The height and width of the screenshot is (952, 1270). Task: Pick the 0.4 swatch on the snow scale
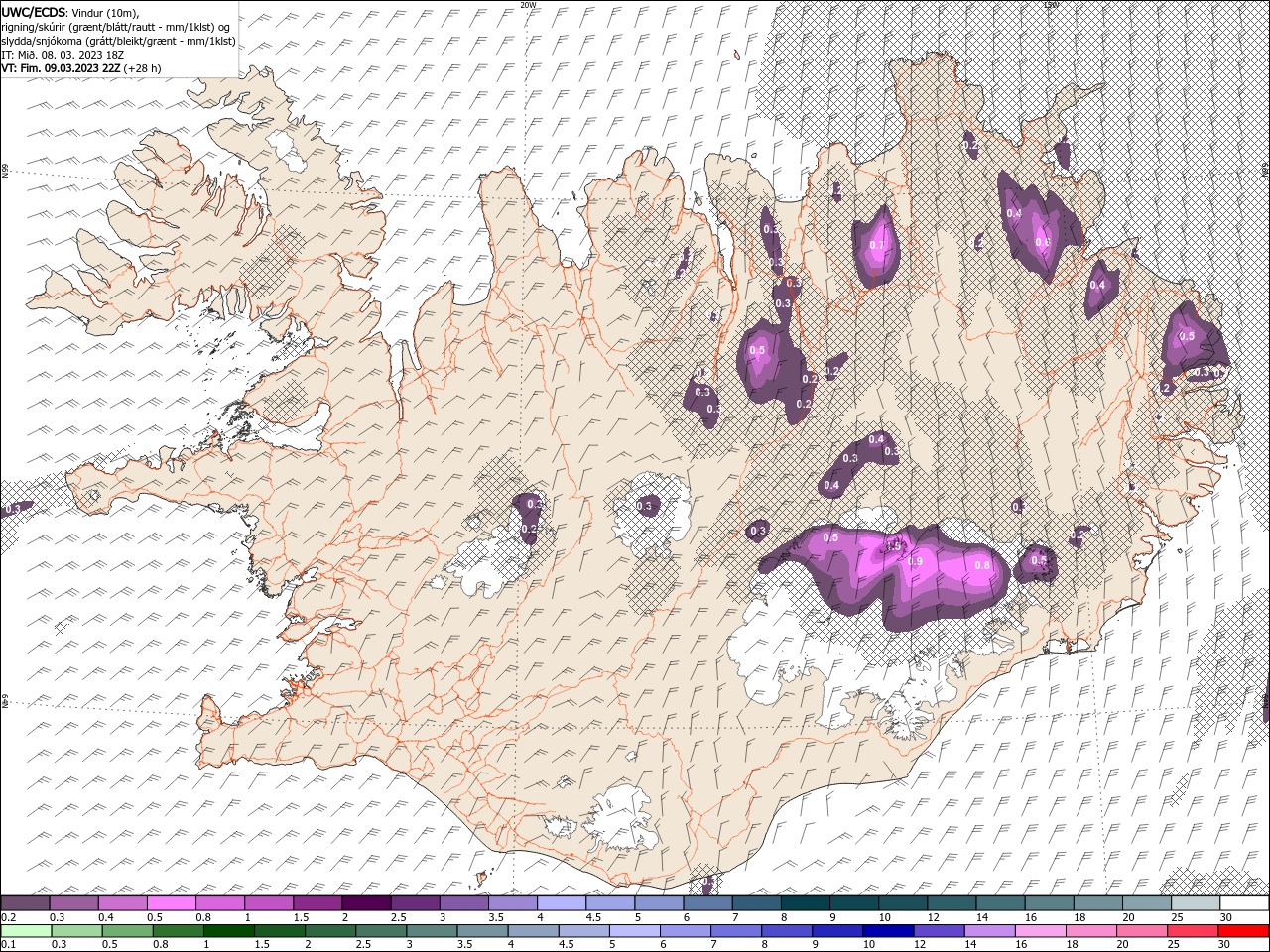coord(122,902)
